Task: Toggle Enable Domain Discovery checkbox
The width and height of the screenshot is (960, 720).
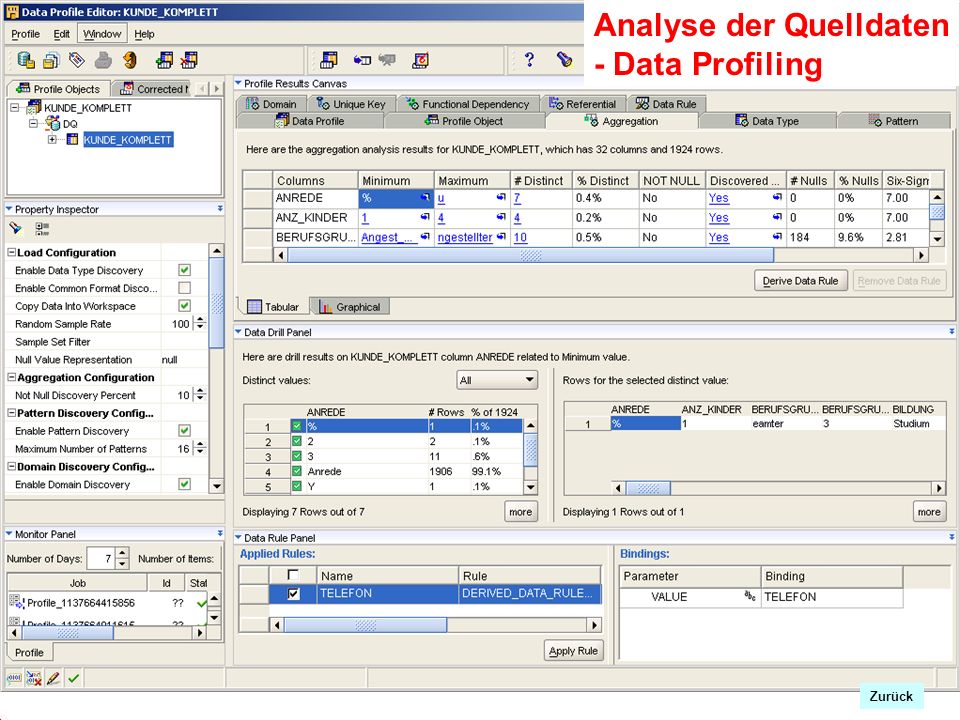Action: click(184, 484)
